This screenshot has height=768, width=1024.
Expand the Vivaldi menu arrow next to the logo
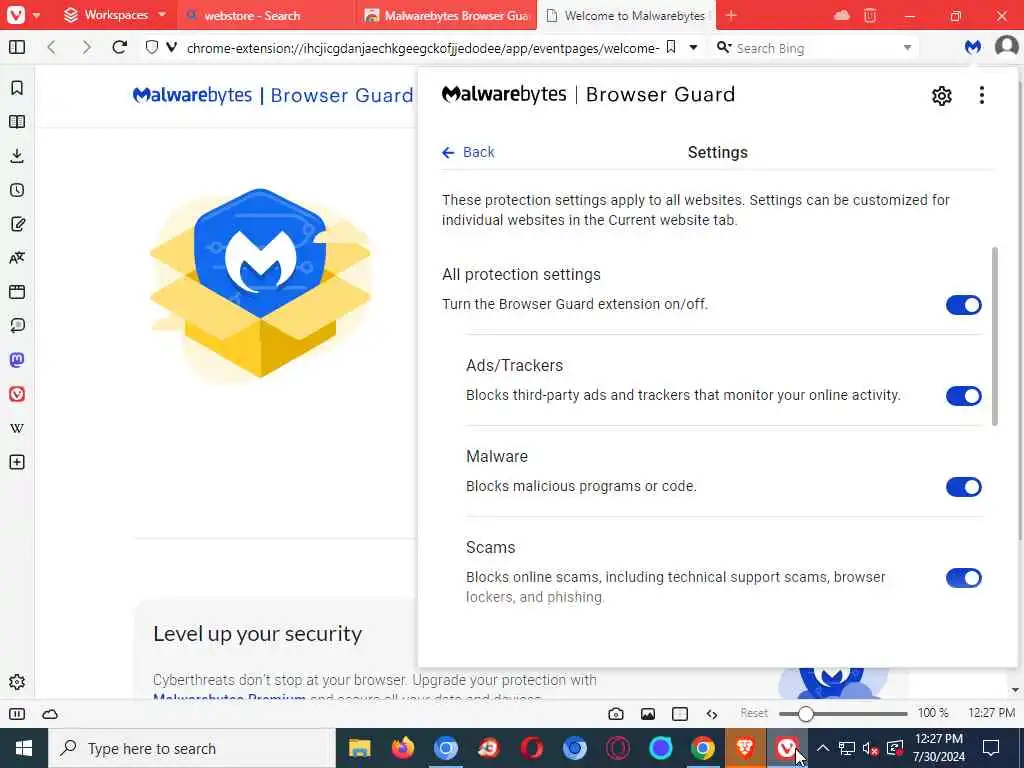tap(37, 14)
